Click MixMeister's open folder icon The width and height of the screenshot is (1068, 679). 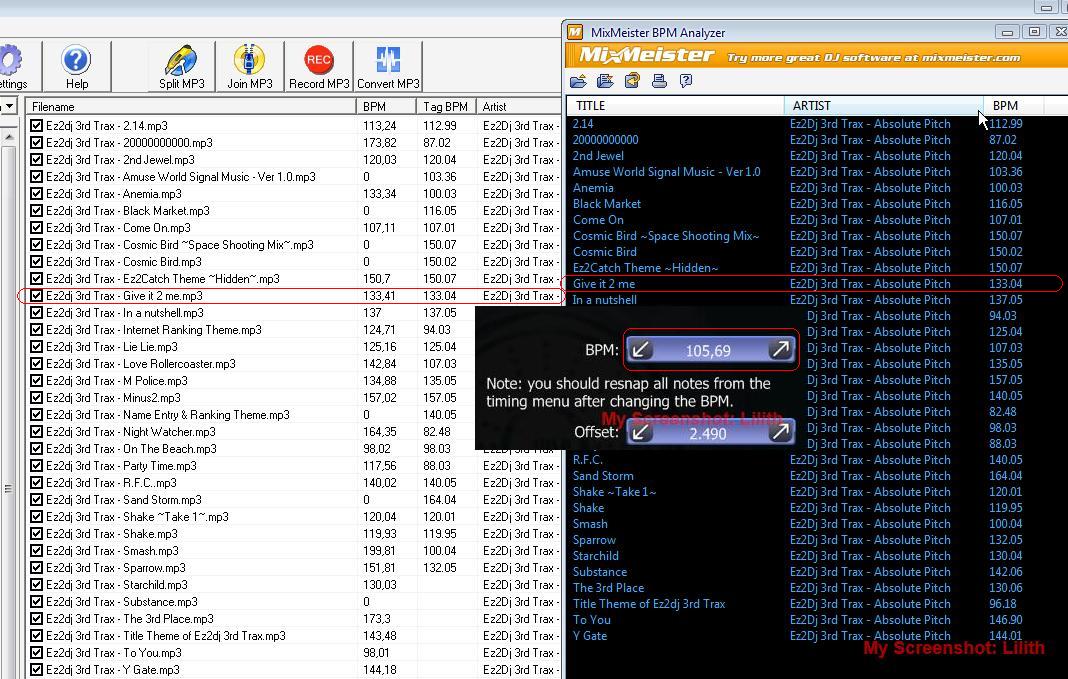pos(578,81)
